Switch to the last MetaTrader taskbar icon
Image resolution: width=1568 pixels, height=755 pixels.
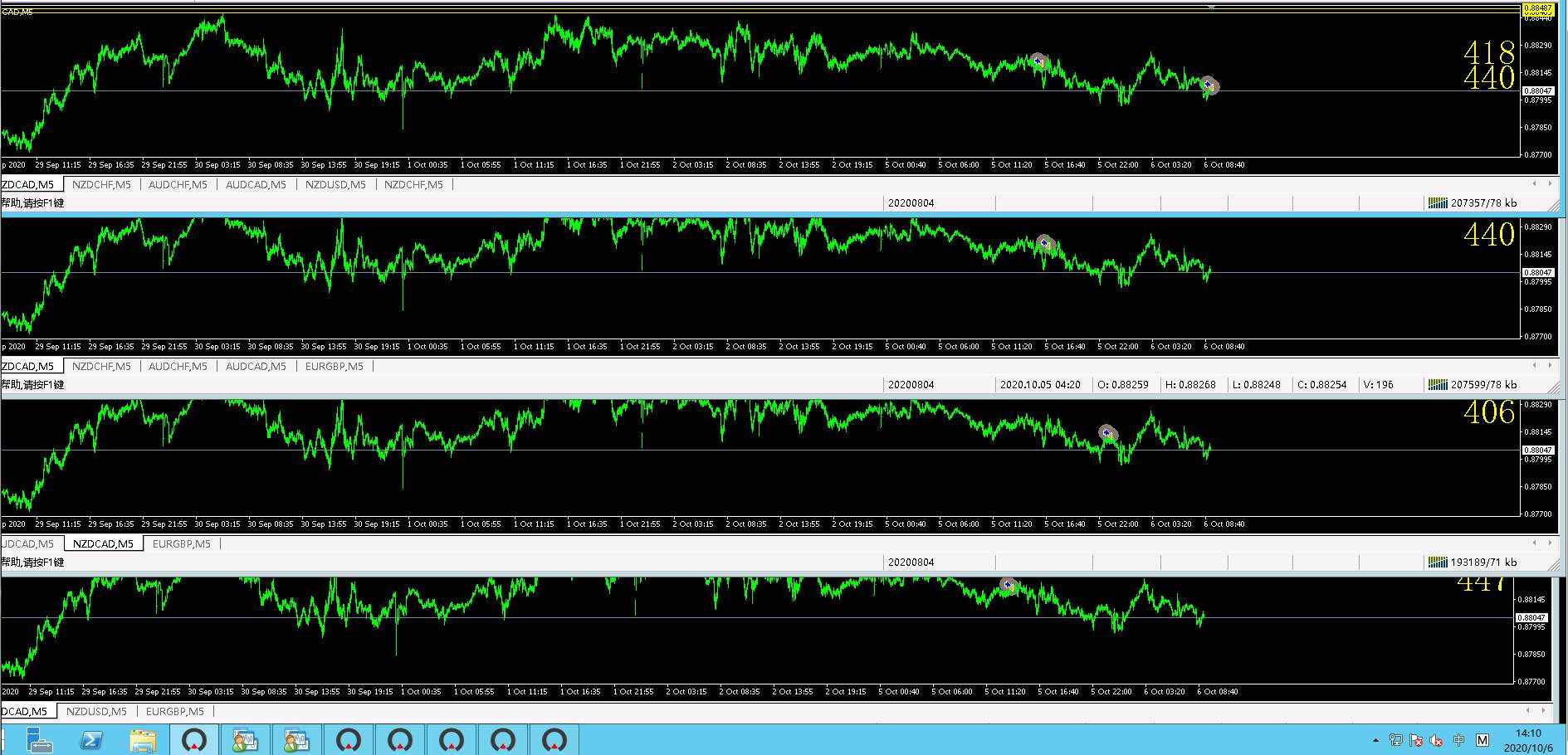554,739
